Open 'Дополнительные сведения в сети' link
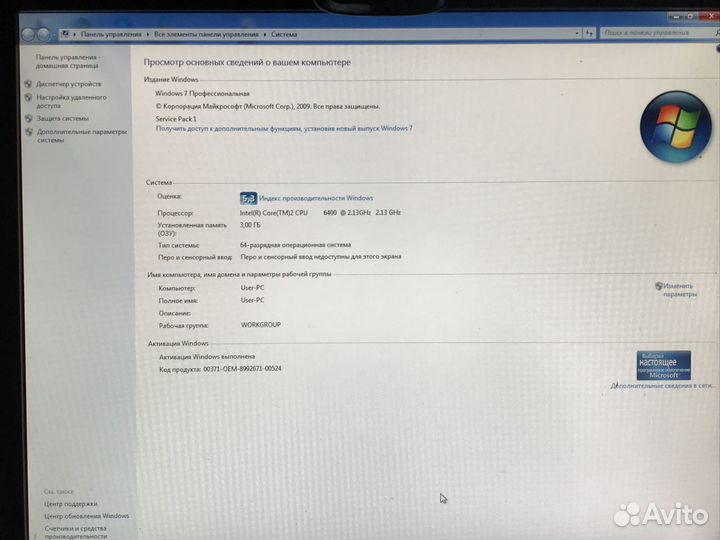The image size is (720, 540). pos(663,386)
